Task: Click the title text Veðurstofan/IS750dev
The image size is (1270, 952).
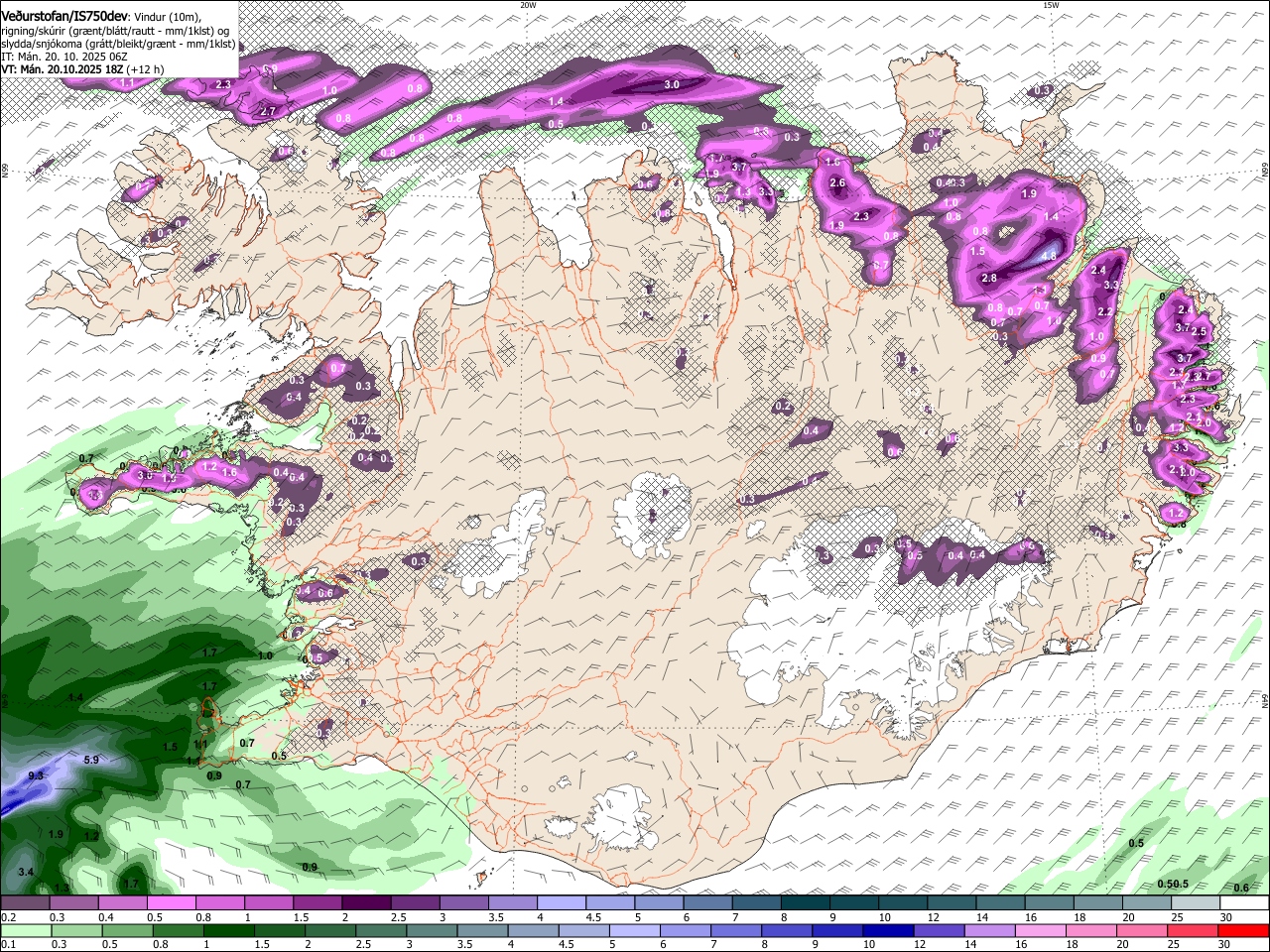Action: [x=64, y=15]
